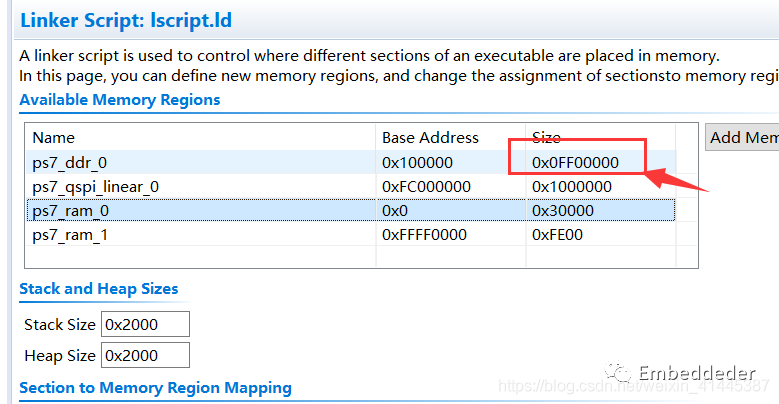The width and height of the screenshot is (779, 404).
Task: Click the Add Memory button
Action: pyautogui.click(x=742, y=137)
